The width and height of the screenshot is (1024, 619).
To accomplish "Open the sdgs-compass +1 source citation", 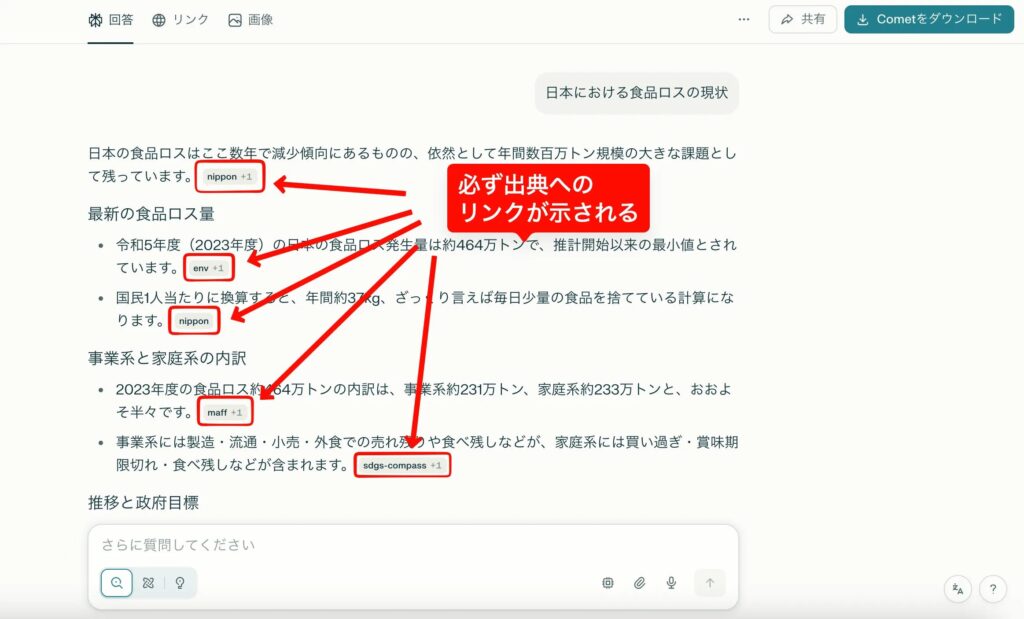I will [x=402, y=465].
